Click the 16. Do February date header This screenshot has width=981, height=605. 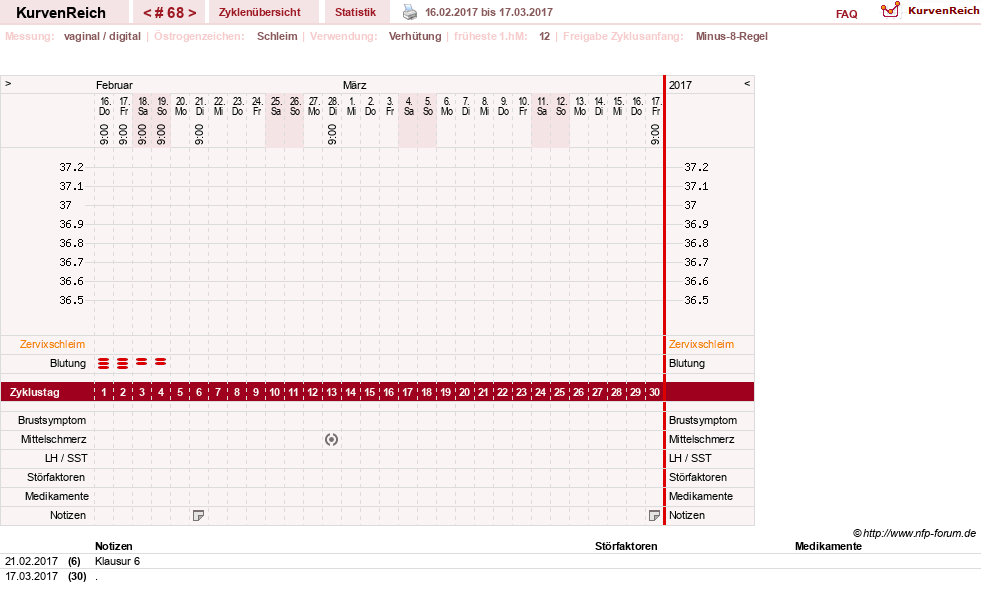tap(104, 106)
